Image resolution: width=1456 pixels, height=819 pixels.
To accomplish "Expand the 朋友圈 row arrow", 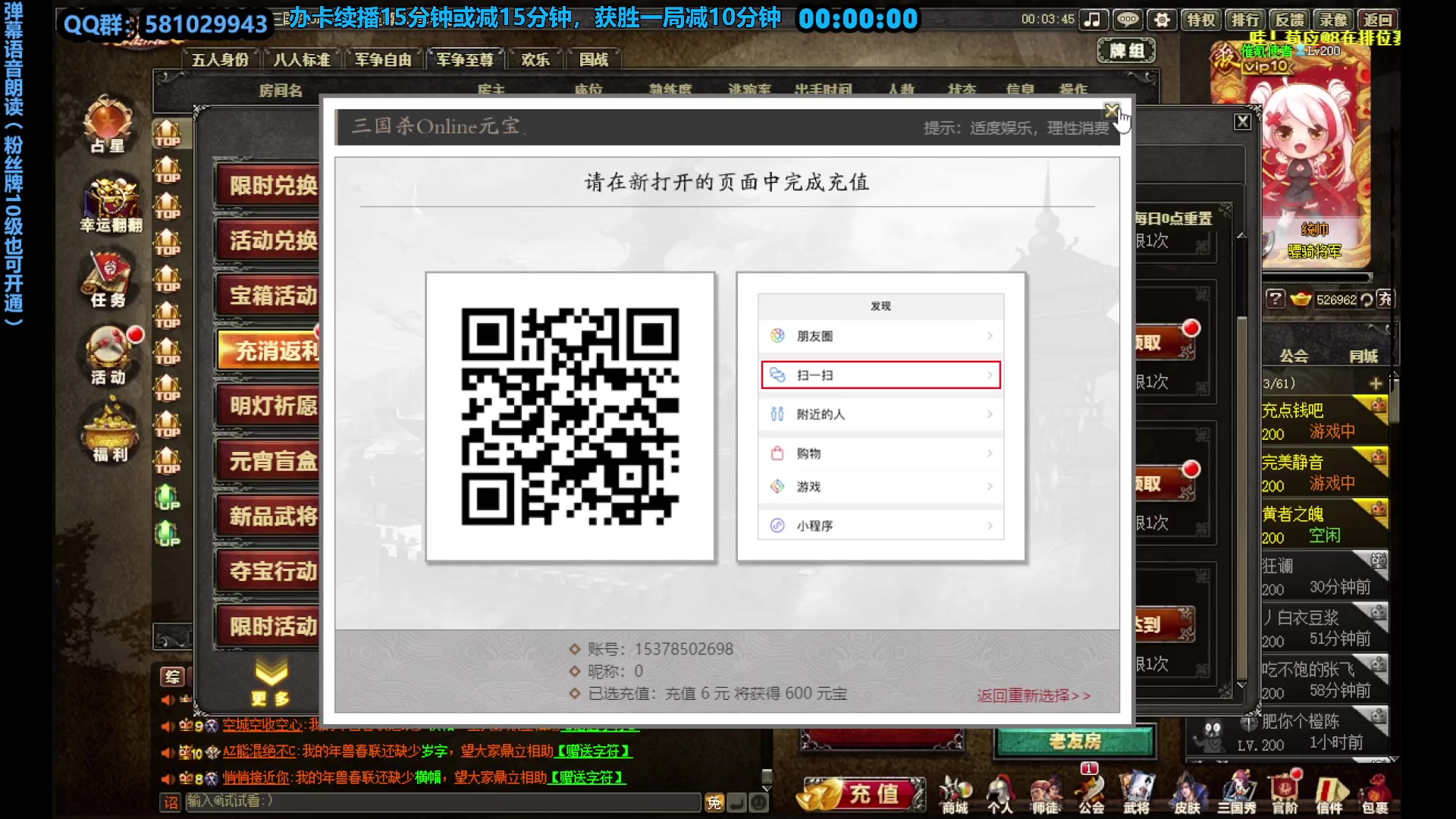I will (990, 336).
